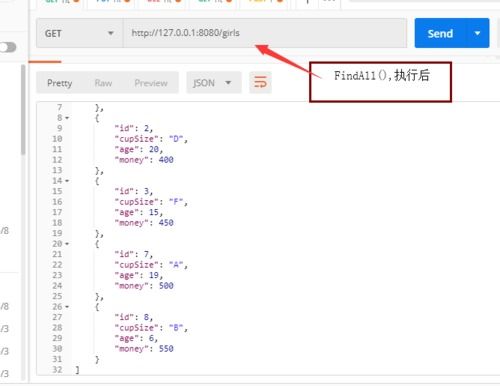Toggle the wrap lines icon

(260, 82)
